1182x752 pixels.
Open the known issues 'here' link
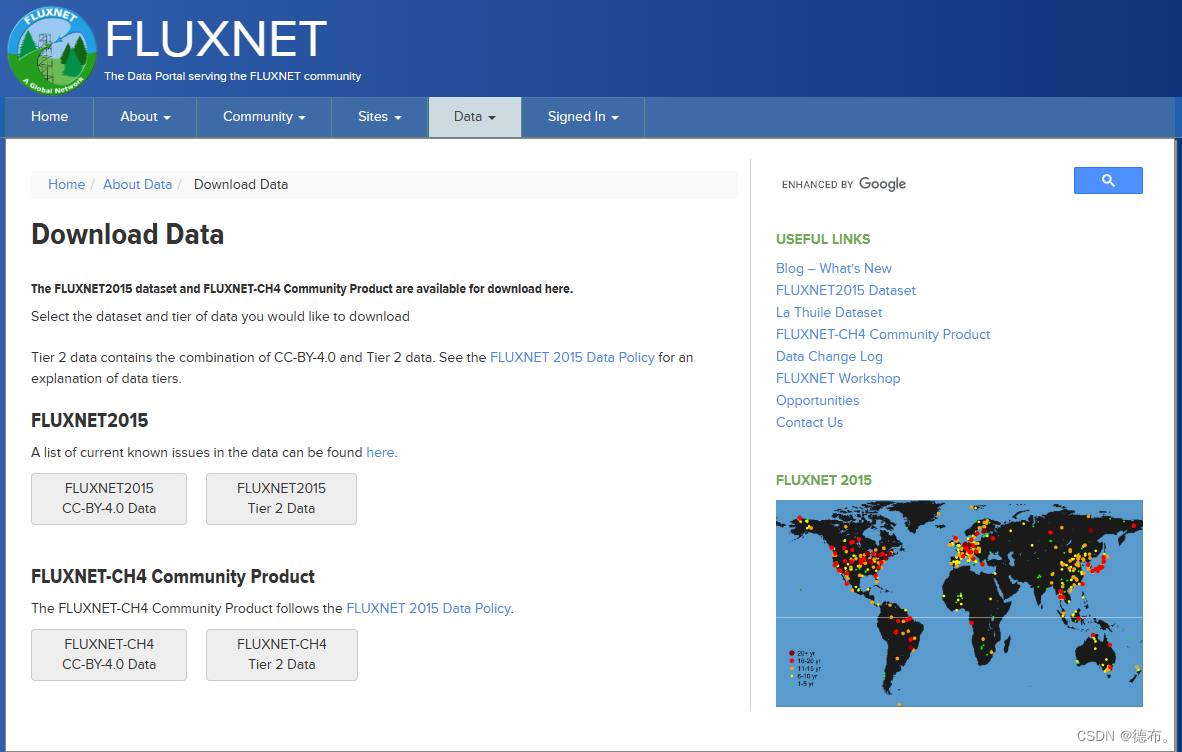[x=380, y=453]
